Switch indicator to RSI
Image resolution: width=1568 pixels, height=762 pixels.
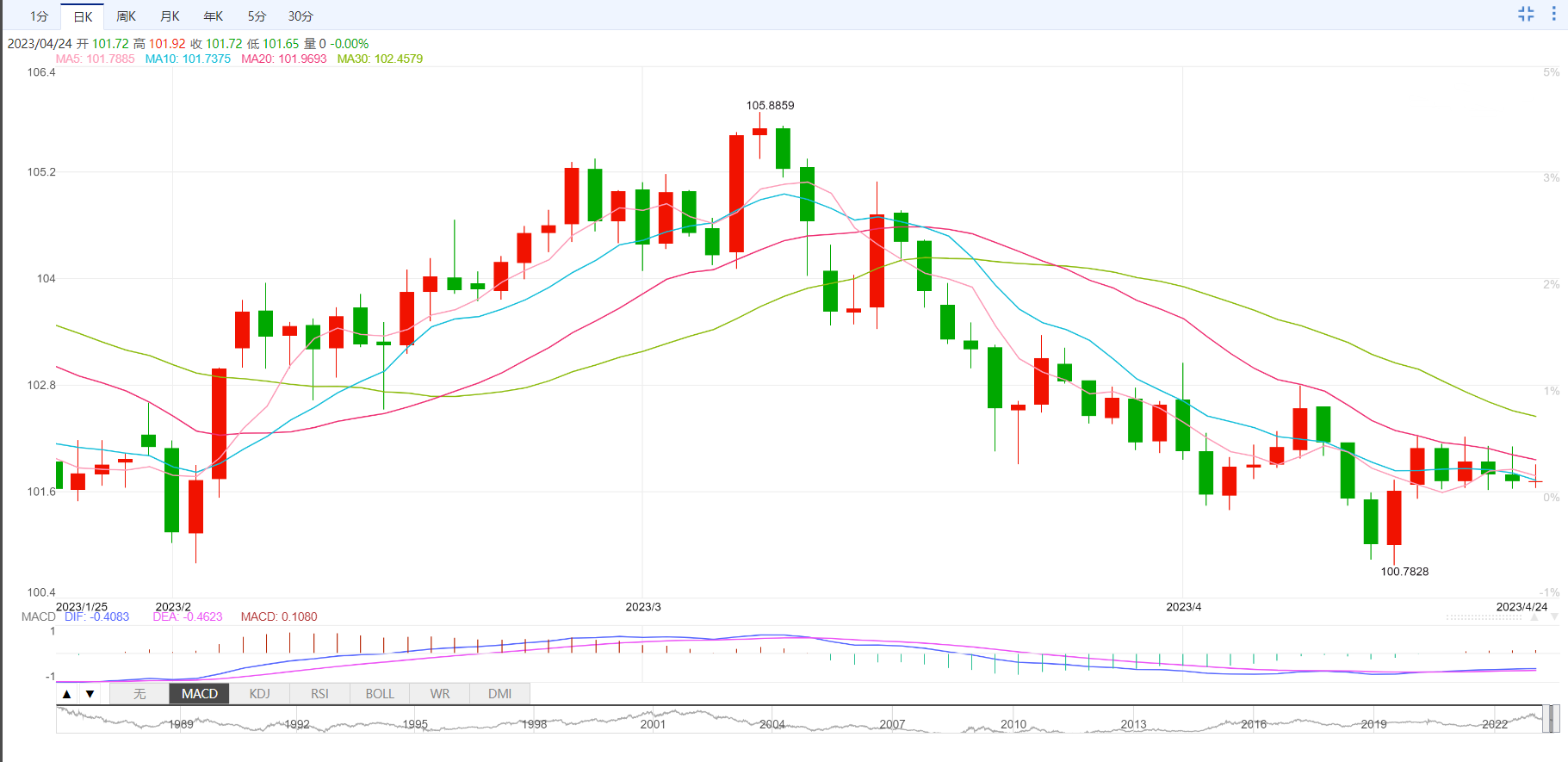pos(319,694)
